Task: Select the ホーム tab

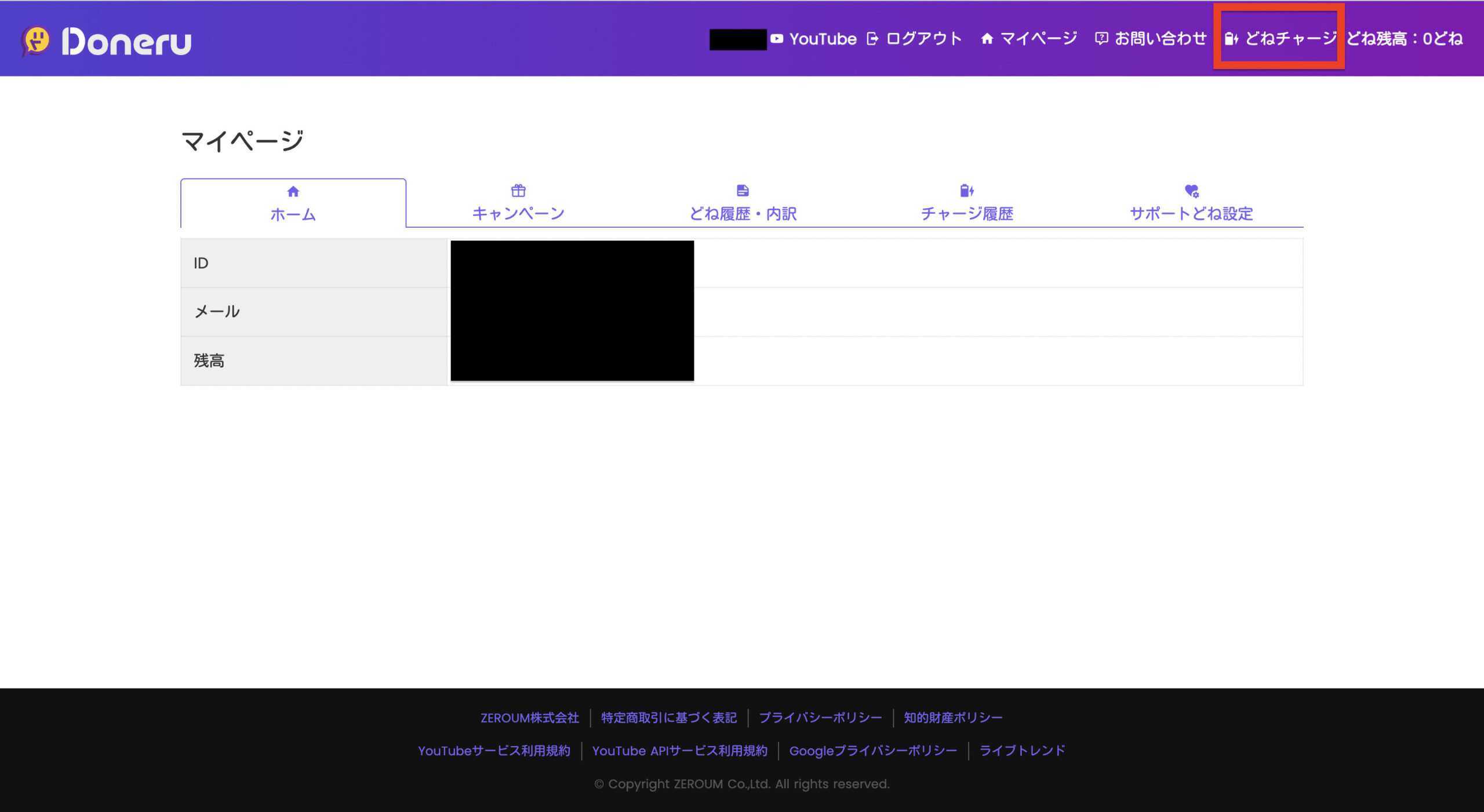Action: point(293,203)
